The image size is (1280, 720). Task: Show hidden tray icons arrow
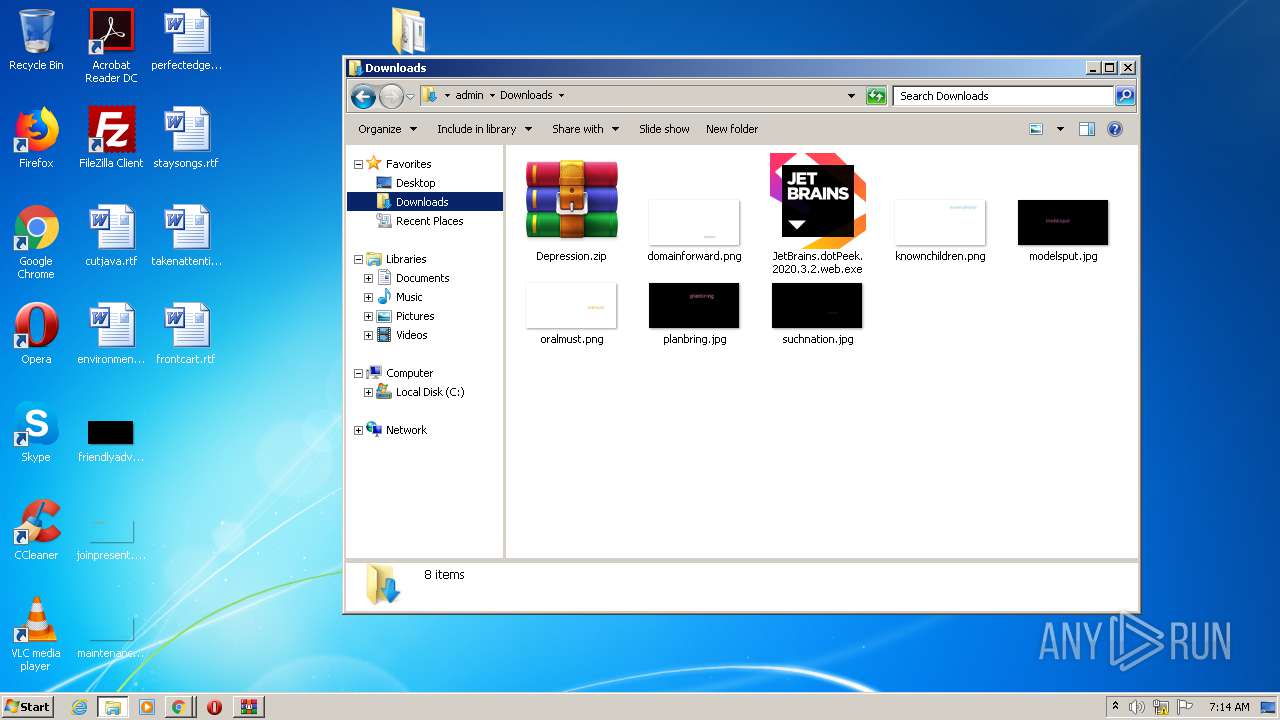coord(1115,707)
